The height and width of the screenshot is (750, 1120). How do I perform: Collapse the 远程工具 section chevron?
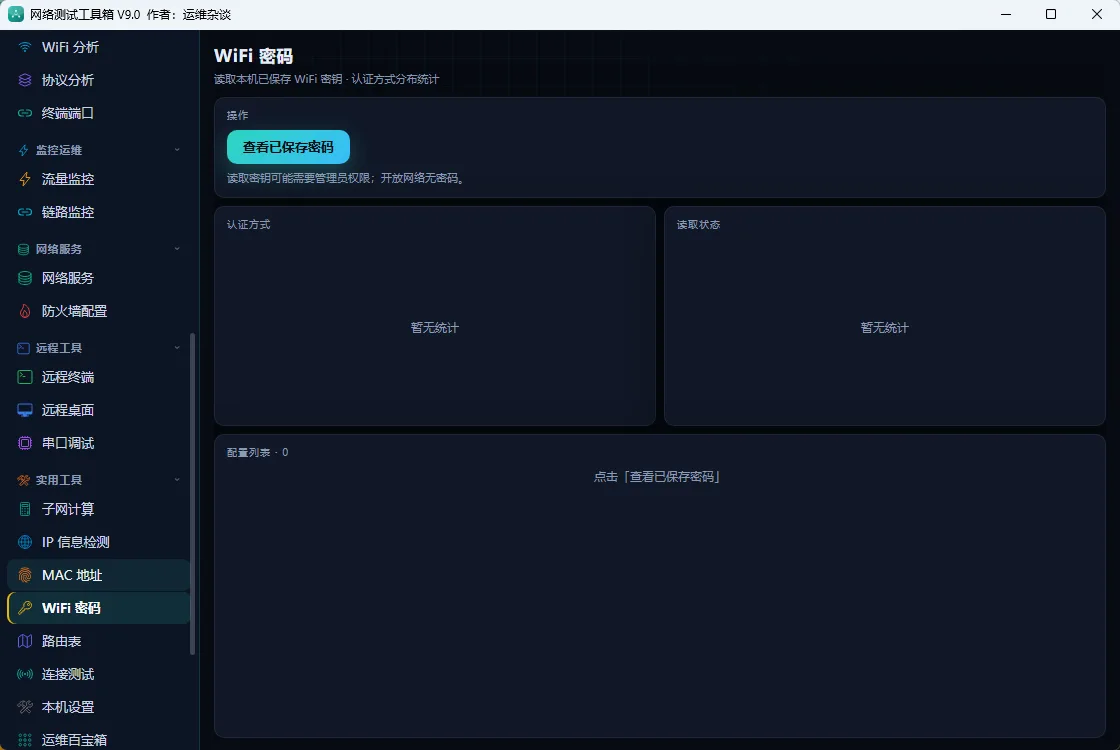(x=177, y=348)
